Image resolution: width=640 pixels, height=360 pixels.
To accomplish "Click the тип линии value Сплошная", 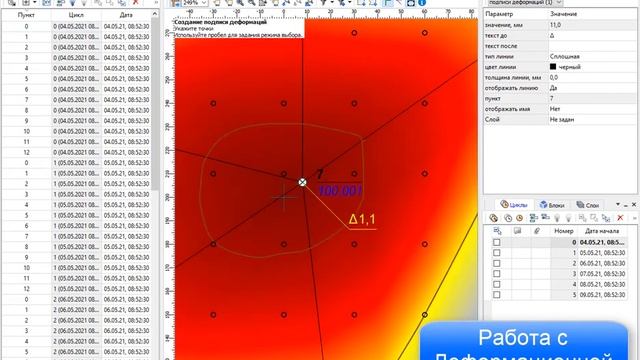I will pos(592,56).
